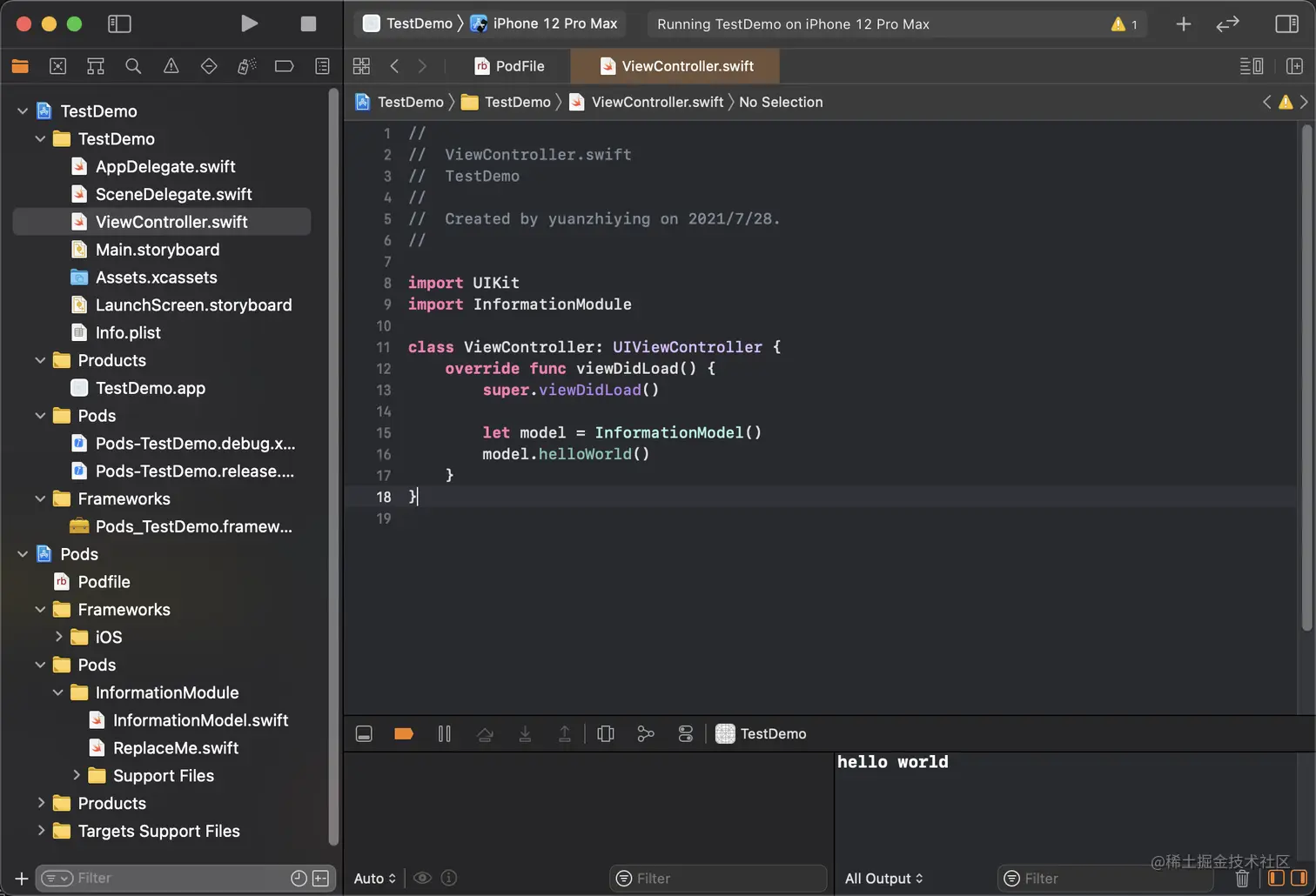Stop the running TestDemo app
The height and width of the screenshot is (896, 1316).
tap(308, 23)
